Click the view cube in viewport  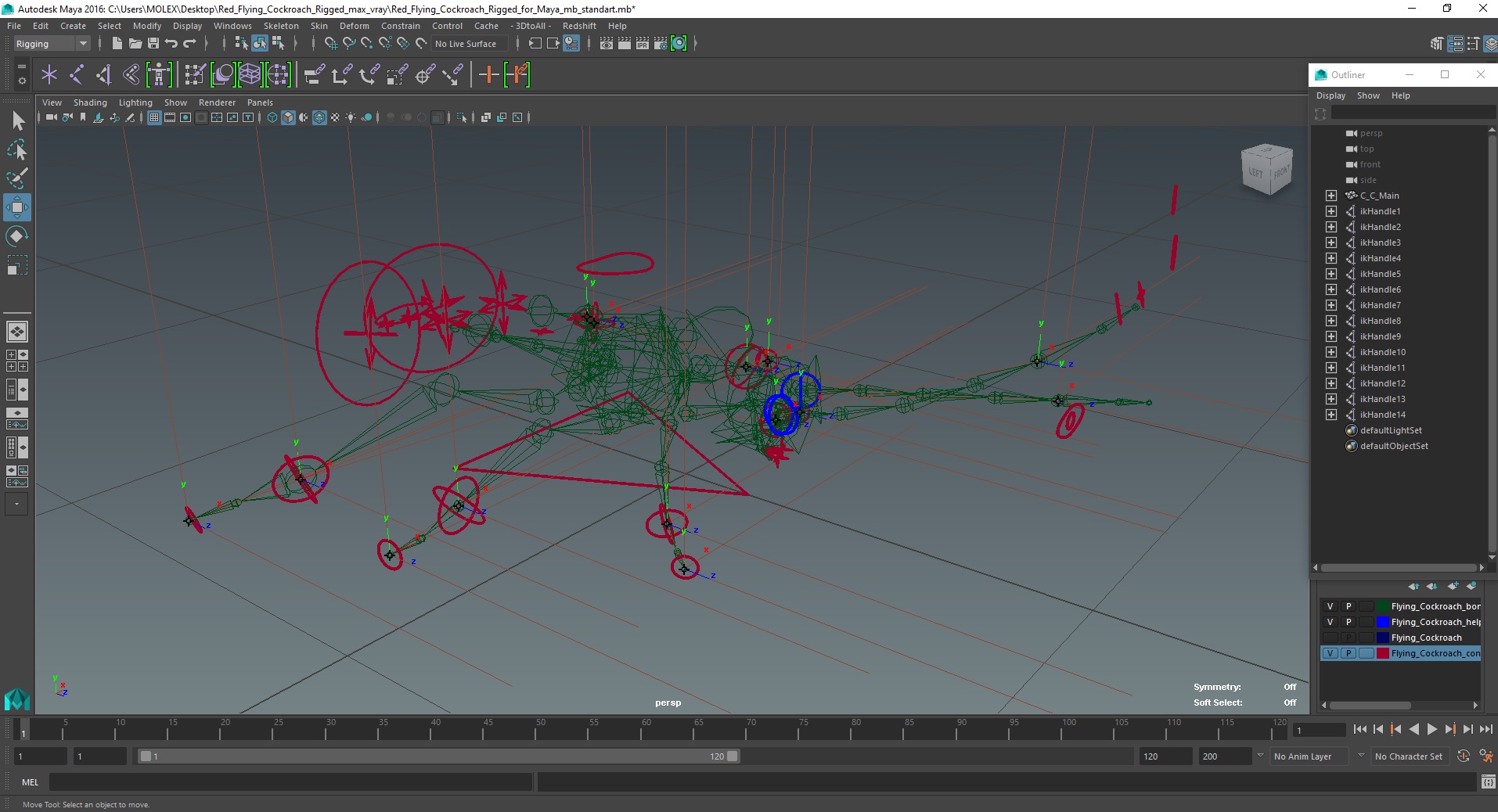point(1266,169)
